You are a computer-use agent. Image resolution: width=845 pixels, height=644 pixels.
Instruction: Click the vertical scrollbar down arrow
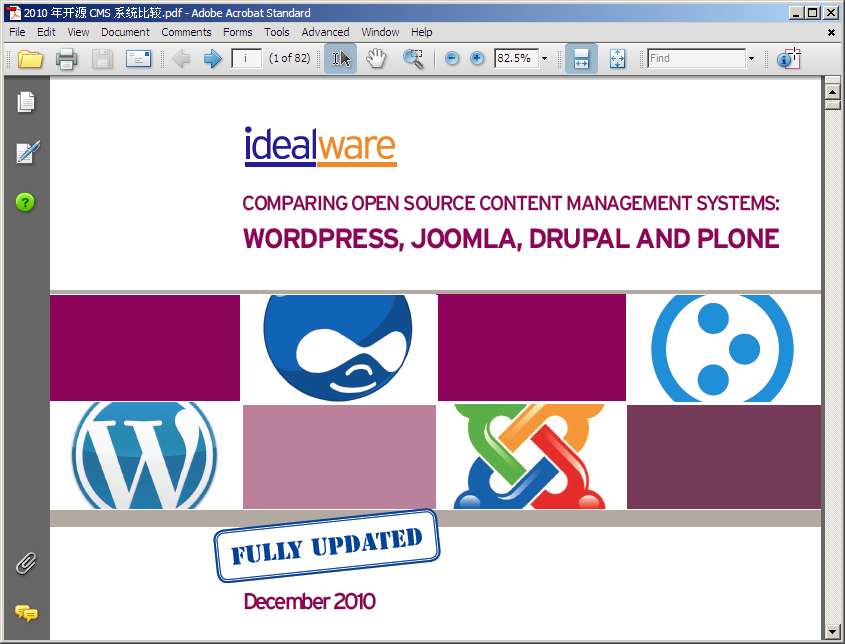tap(832, 631)
